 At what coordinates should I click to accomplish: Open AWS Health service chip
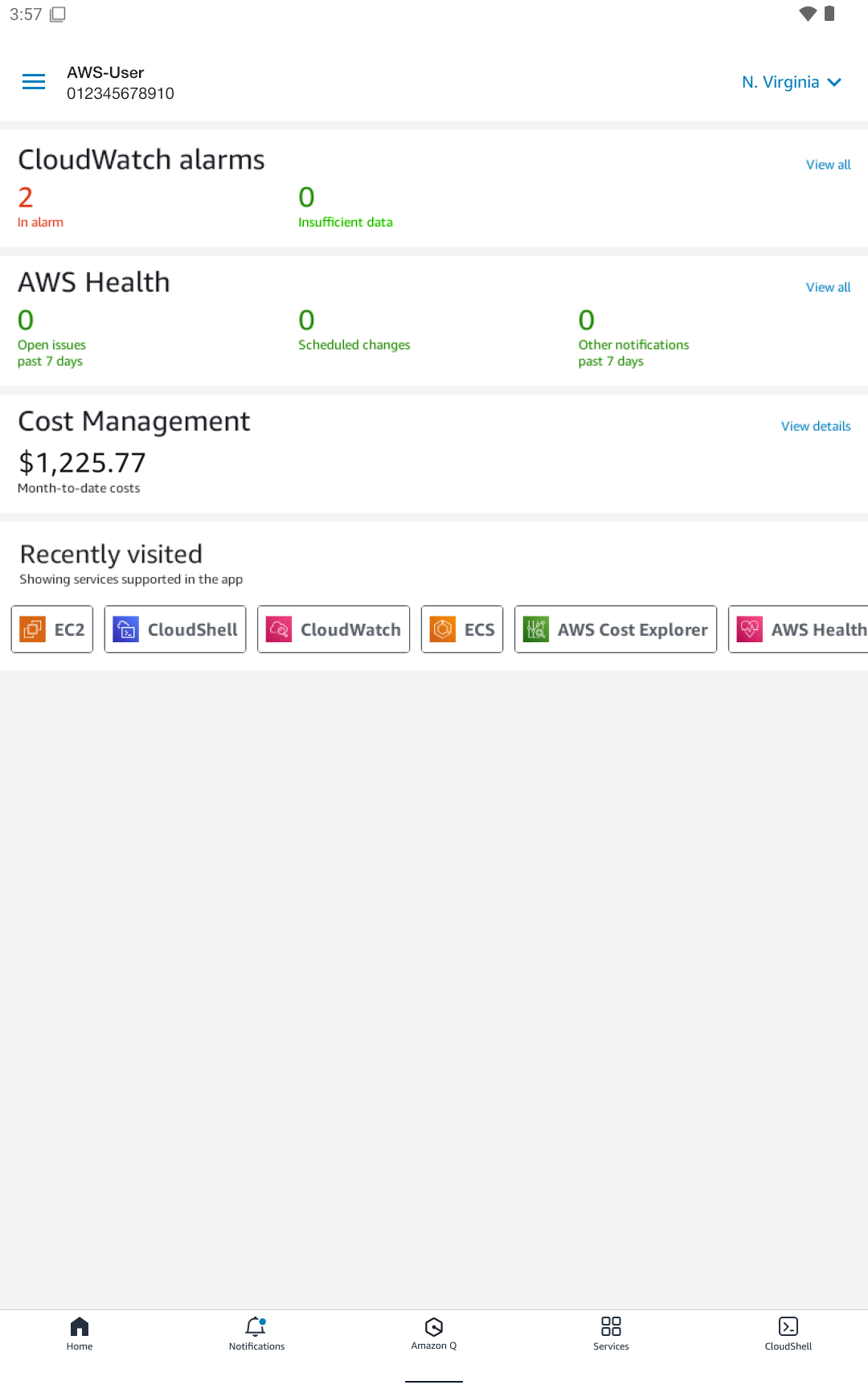(x=798, y=629)
